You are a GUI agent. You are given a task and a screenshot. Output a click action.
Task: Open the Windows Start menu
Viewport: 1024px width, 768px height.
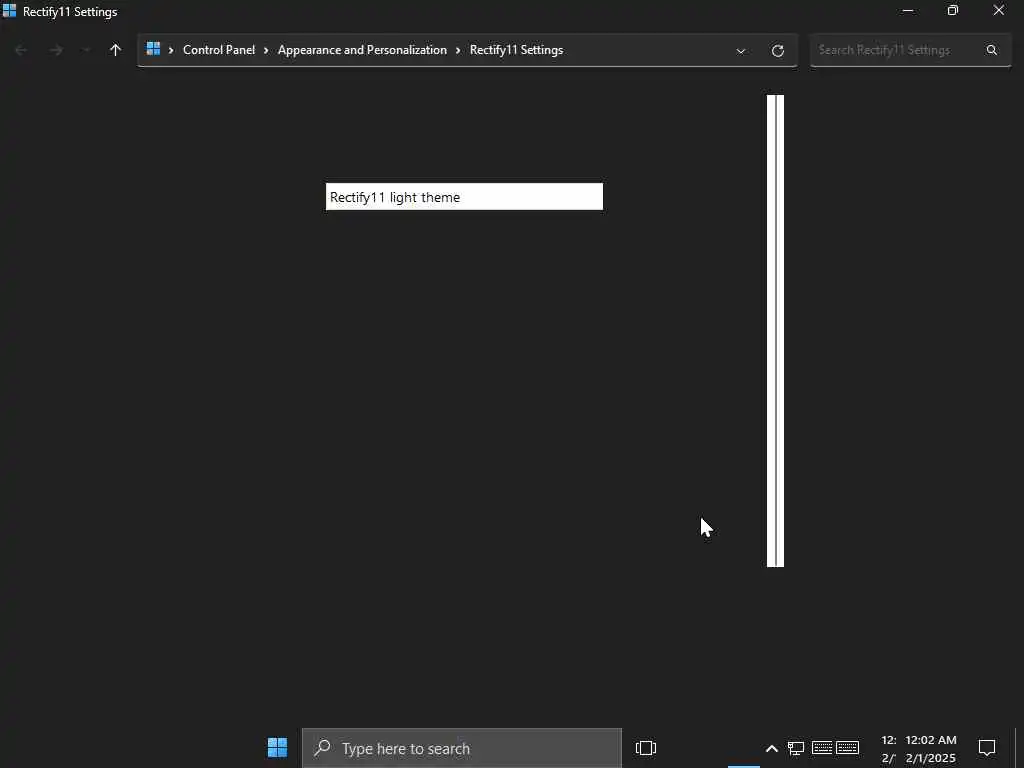tap(278, 747)
